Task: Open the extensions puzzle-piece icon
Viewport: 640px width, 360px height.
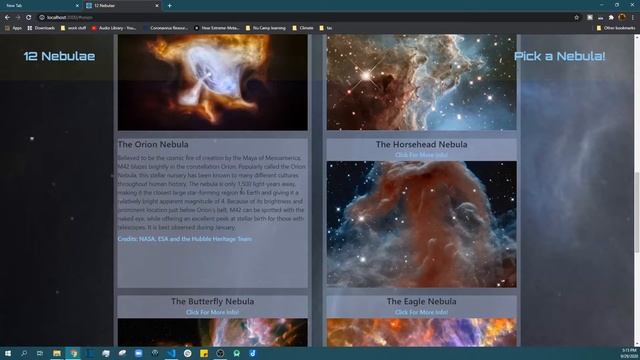Action: [611, 18]
